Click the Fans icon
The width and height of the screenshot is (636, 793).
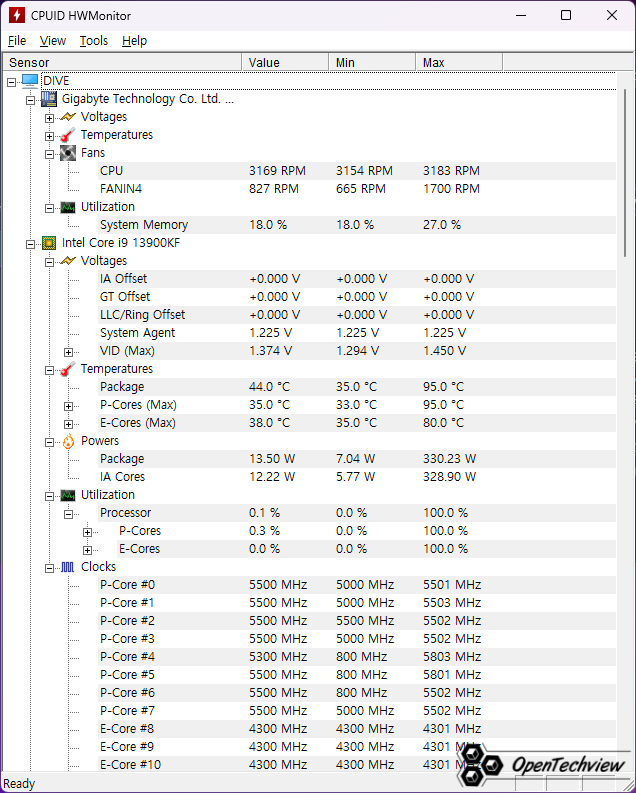pyautogui.click(x=68, y=153)
